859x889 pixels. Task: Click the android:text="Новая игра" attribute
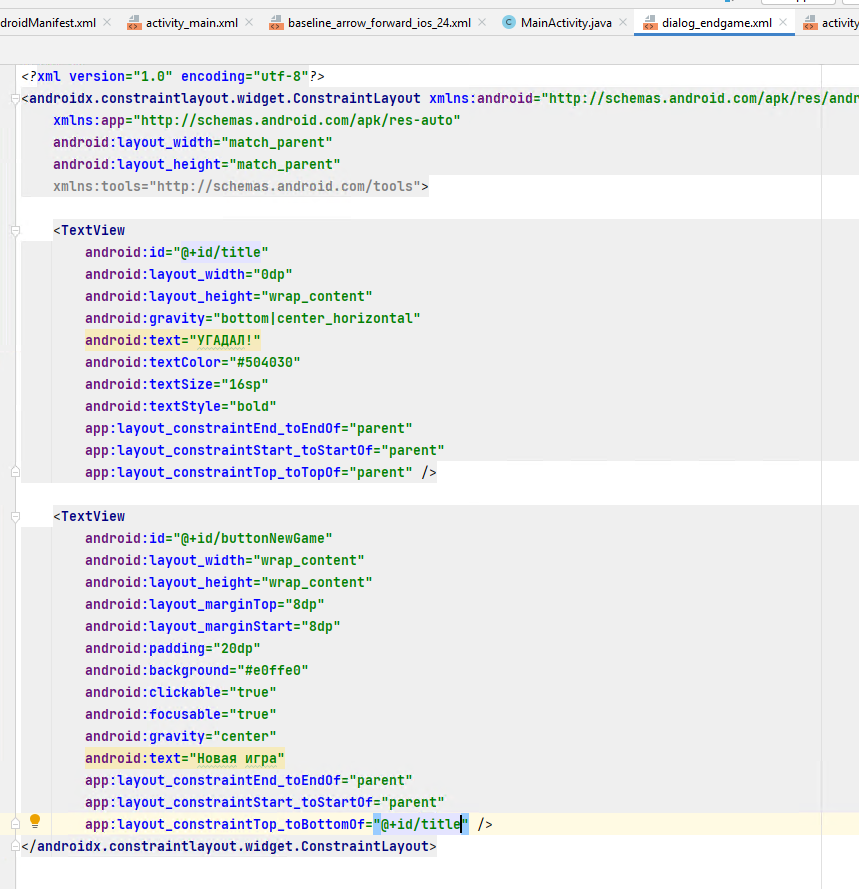(184, 759)
